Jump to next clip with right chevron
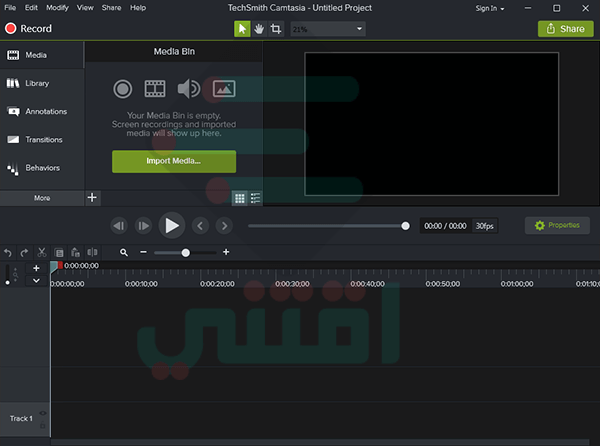The width and height of the screenshot is (600, 446). click(x=224, y=226)
